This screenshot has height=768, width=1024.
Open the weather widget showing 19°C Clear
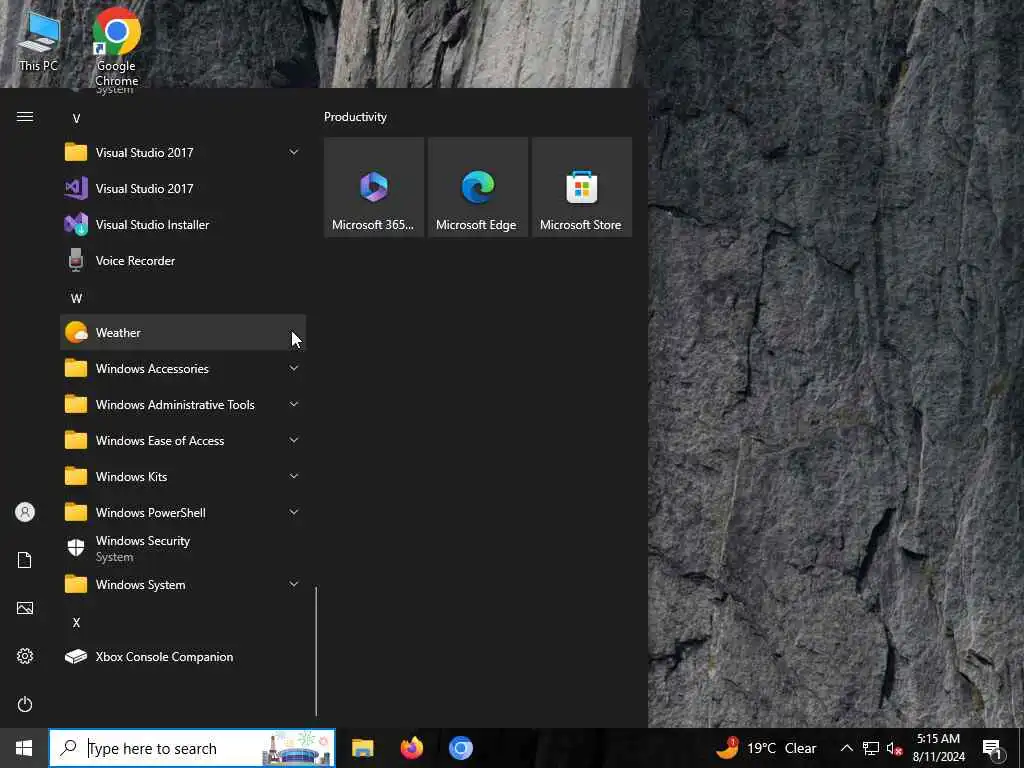pyautogui.click(x=765, y=748)
